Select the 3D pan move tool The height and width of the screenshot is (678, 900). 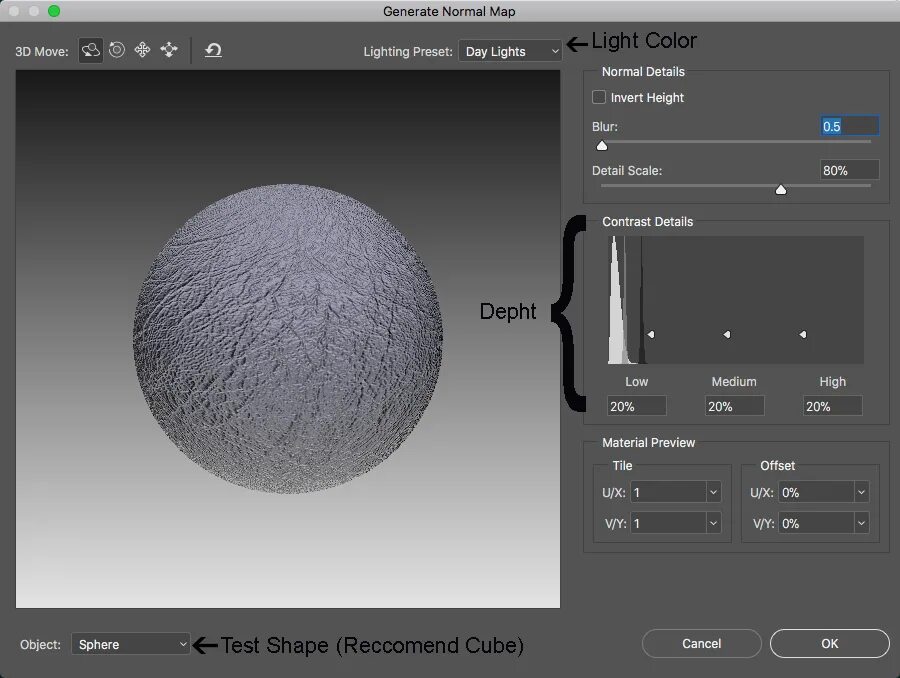point(142,50)
